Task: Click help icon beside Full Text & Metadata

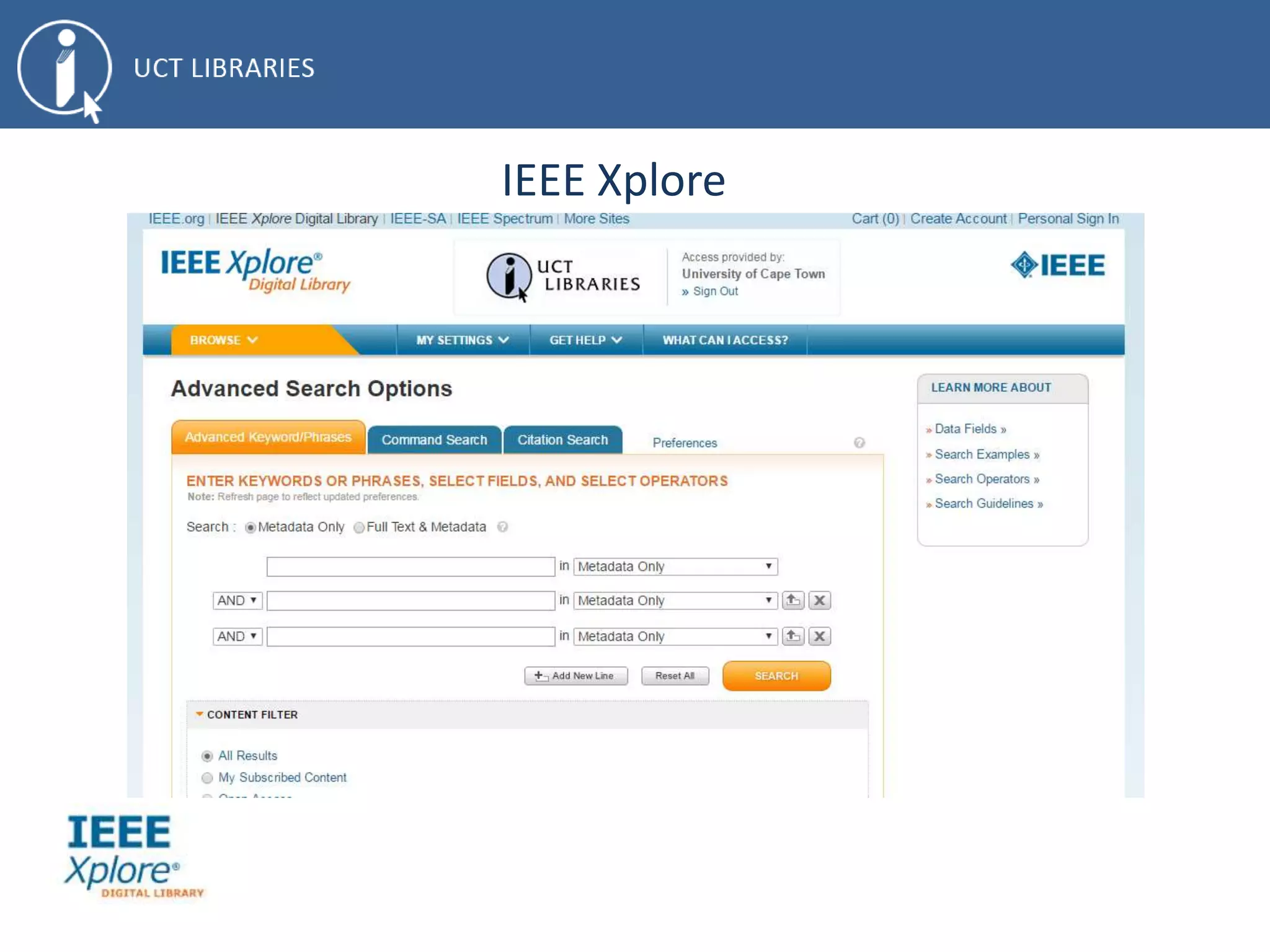Action: pyautogui.click(x=503, y=527)
